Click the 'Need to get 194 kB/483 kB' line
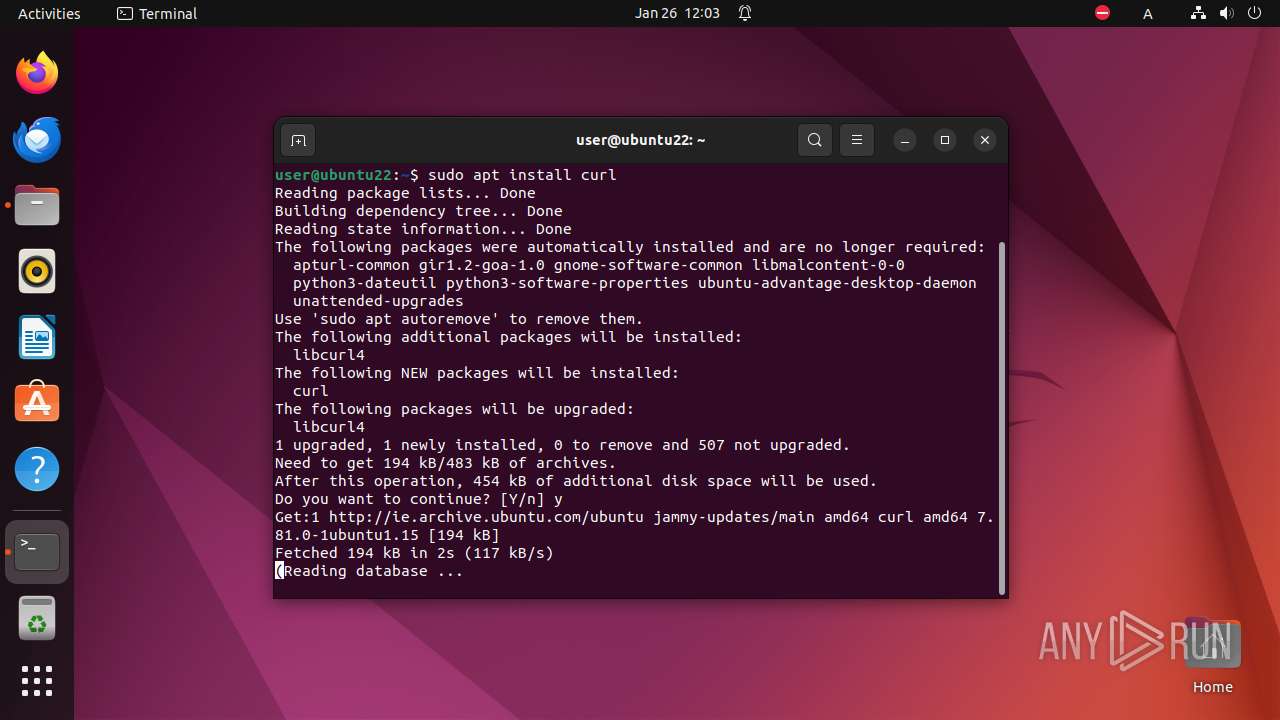The height and width of the screenshot is (720, 1280). pyautogui.click(x=446, y=463)
